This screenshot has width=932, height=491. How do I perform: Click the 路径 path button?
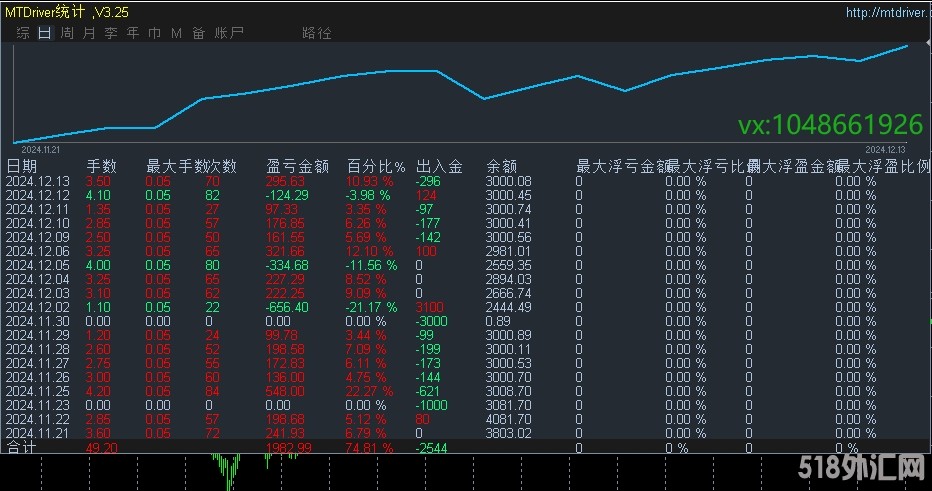tap(317, 33)
